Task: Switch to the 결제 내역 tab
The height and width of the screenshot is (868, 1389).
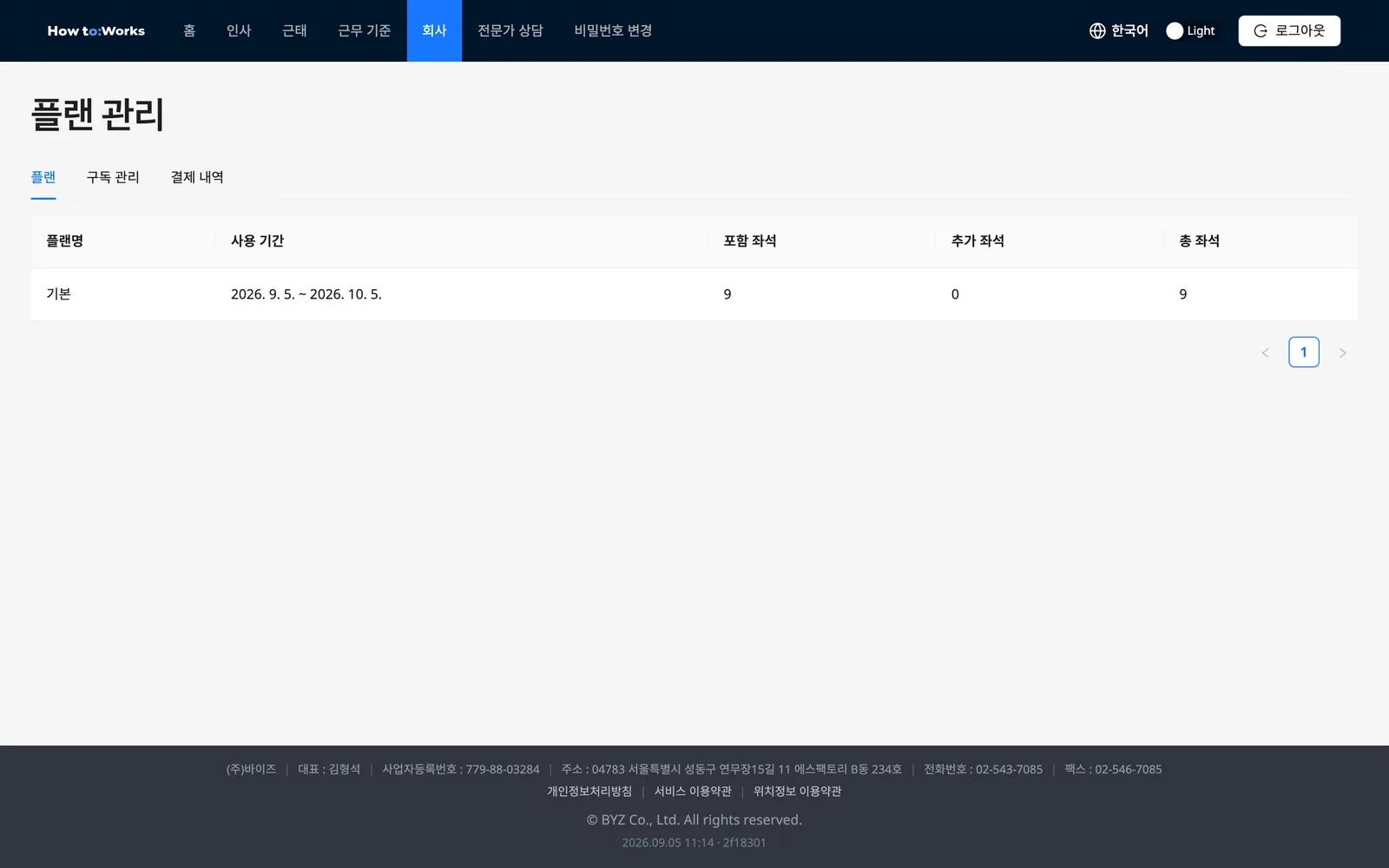Action: (197, 177)
